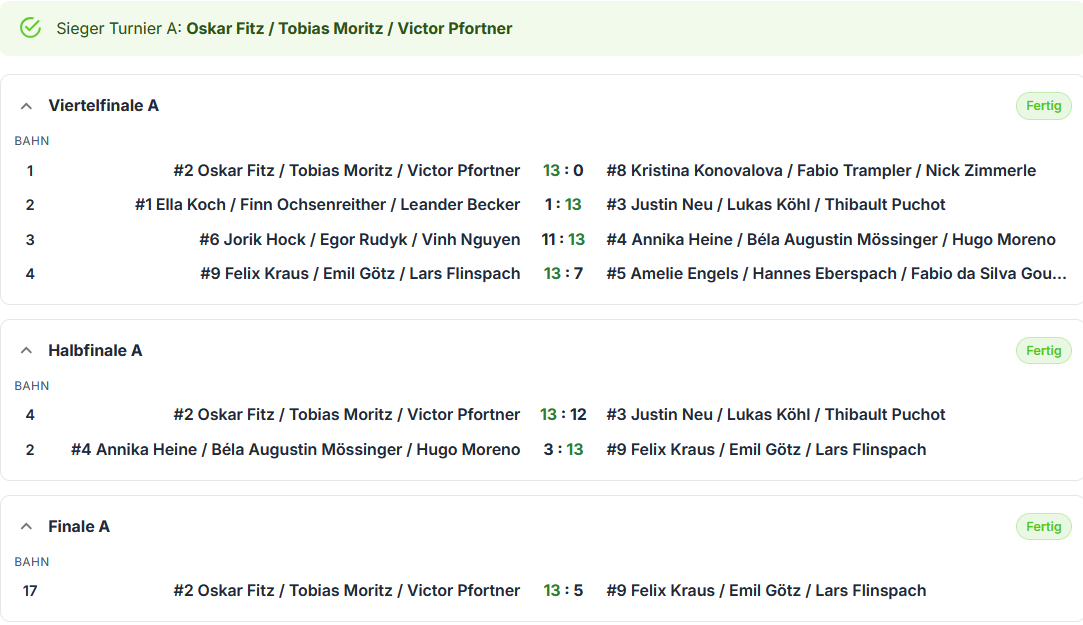This screenshot has height=625, width=1083.
Task: Click team #1 Ella Koch entry
Action: (x=327, y=204)
